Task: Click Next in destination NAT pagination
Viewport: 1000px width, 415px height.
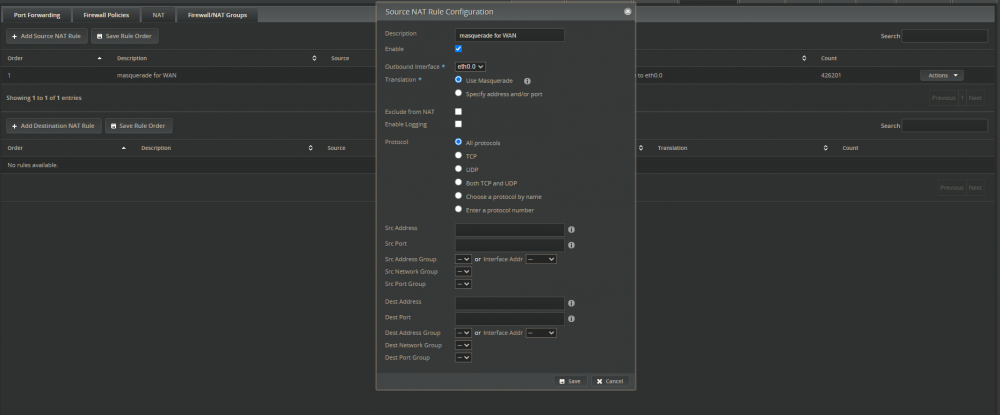Action: point(975,188)
